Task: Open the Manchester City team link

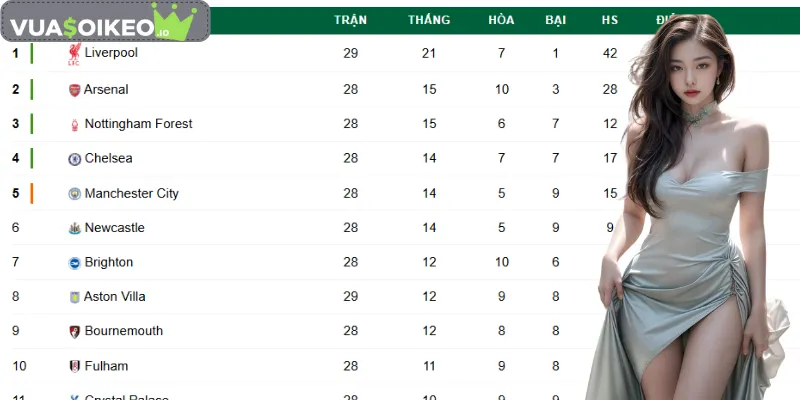Action: pos(131,193)
